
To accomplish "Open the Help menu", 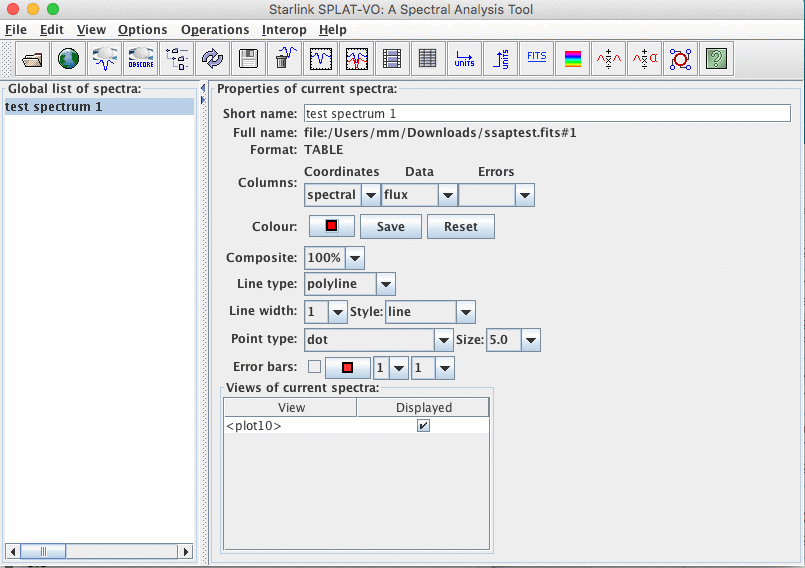I will coord(333,30).
